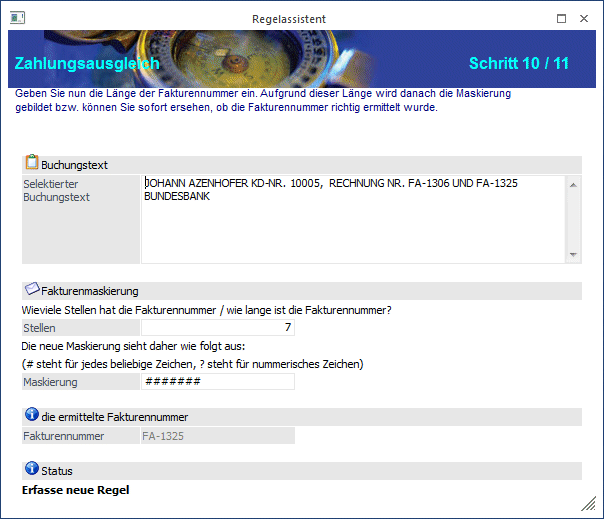
Task: Maximize the Regelassistent window
Action: pyautogui.click(x=561, y=17)
